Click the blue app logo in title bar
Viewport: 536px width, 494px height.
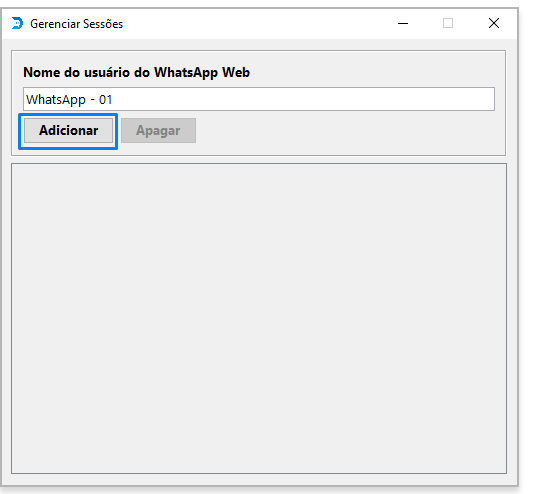tap(17, 23)
